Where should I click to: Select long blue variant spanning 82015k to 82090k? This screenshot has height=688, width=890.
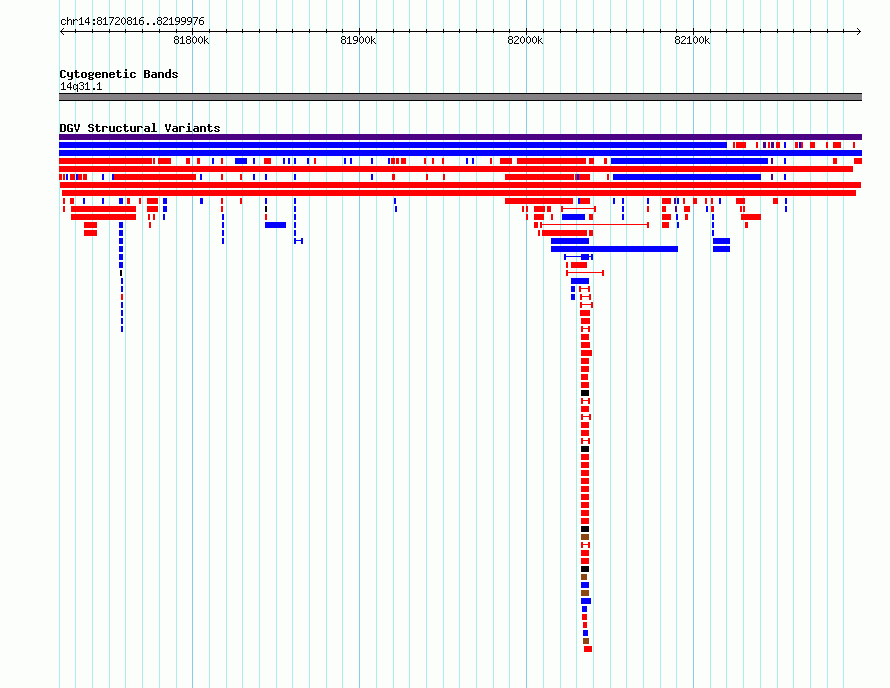tap(614, 249)
